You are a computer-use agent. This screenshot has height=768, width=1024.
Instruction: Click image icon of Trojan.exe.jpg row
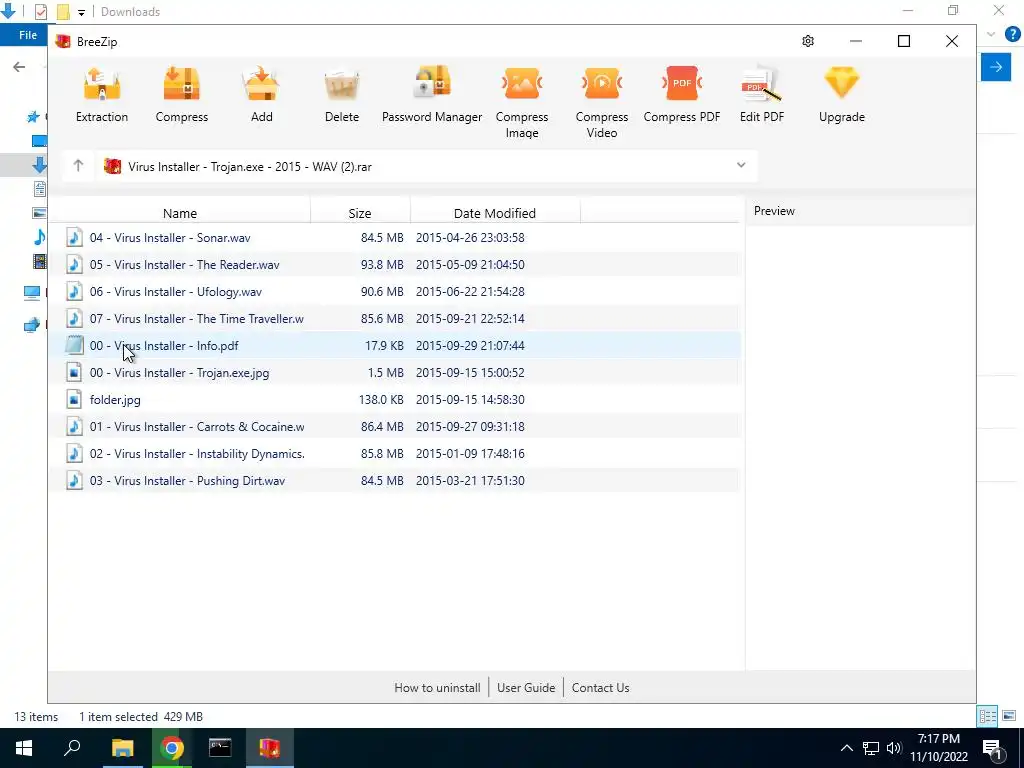pyautogui.click(x=74, y=372)
